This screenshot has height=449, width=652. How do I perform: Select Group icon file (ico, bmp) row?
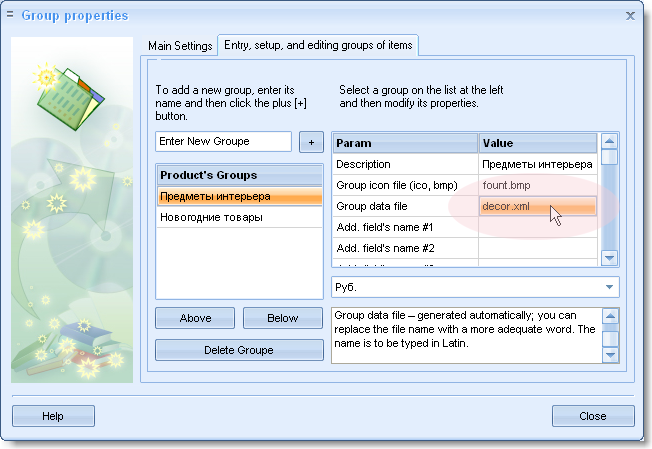(x=405, y=185)
